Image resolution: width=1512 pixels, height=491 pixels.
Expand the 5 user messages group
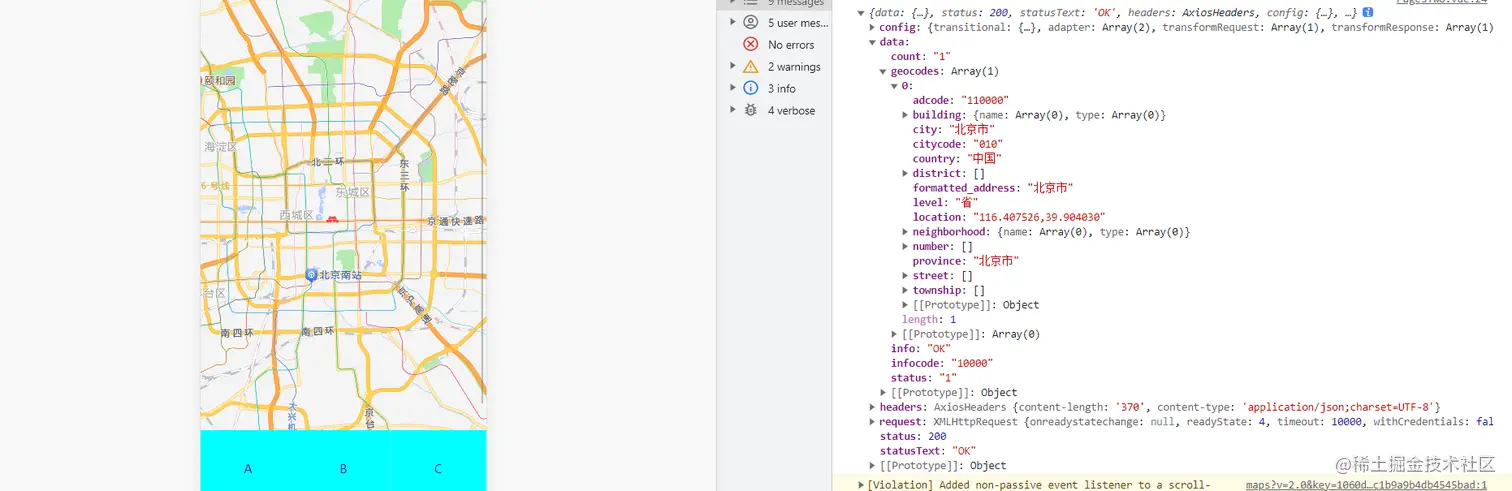[x=732, y=22]
